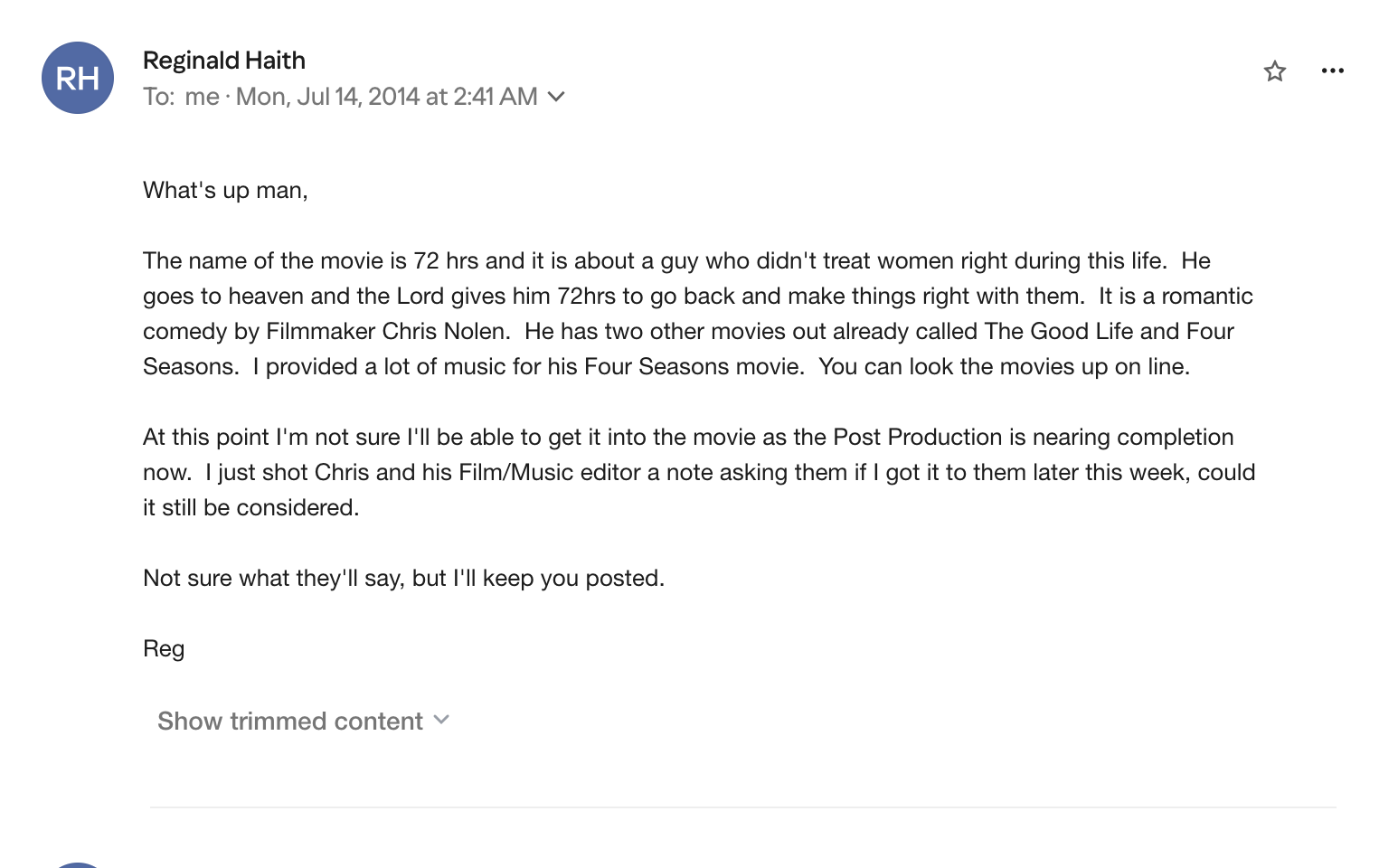Viewport: 1398px width, 868px height.
Task: Expand recipient details chevron after the date
Action: pyautogui.click(x=557, y=97)
